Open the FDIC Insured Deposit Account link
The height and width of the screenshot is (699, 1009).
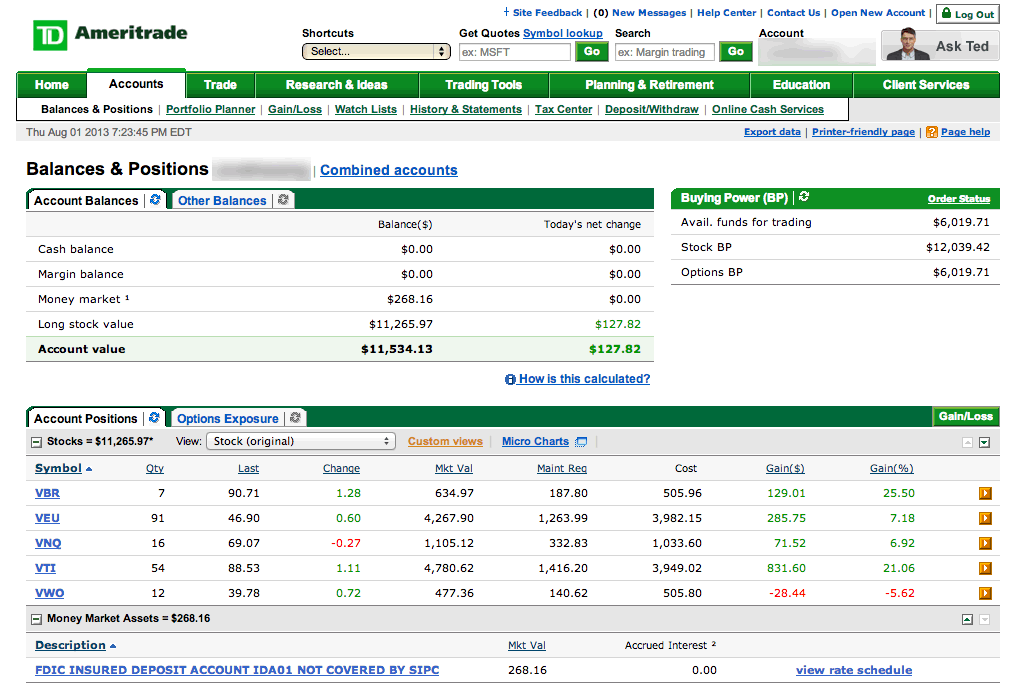pos(237,670)
